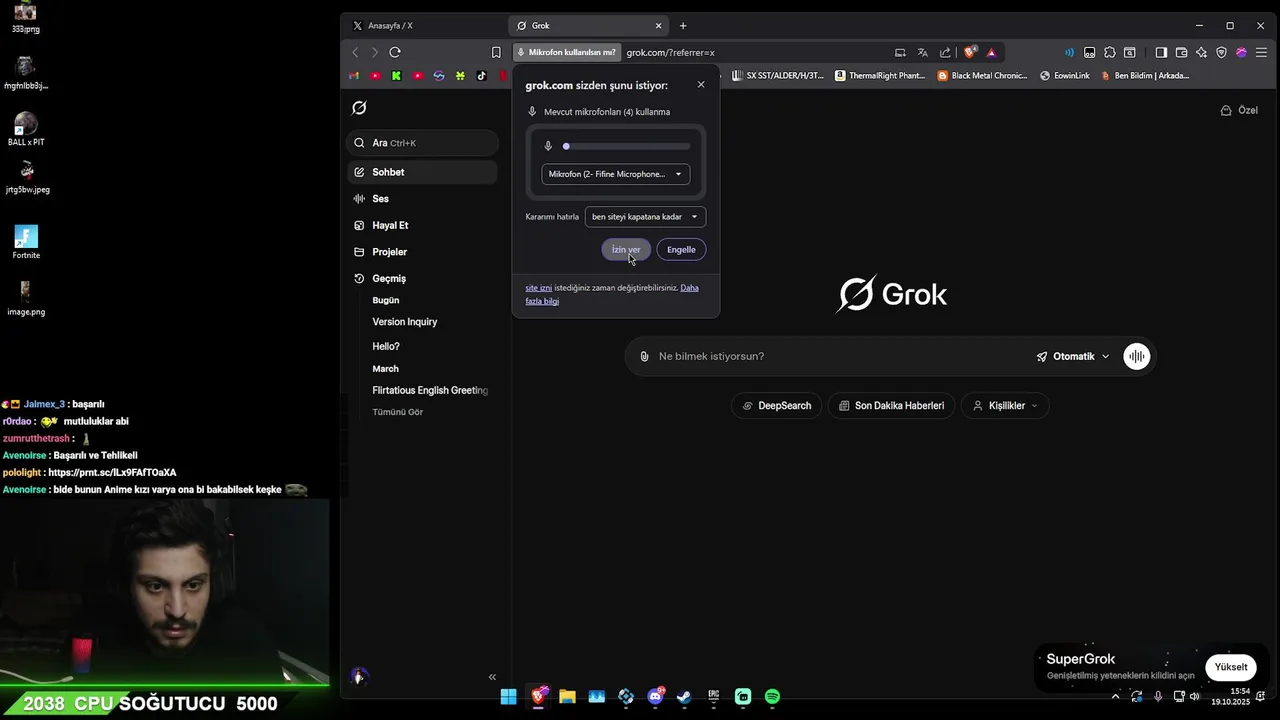Expand the Kişilikler dropdown

point(1005,405)
